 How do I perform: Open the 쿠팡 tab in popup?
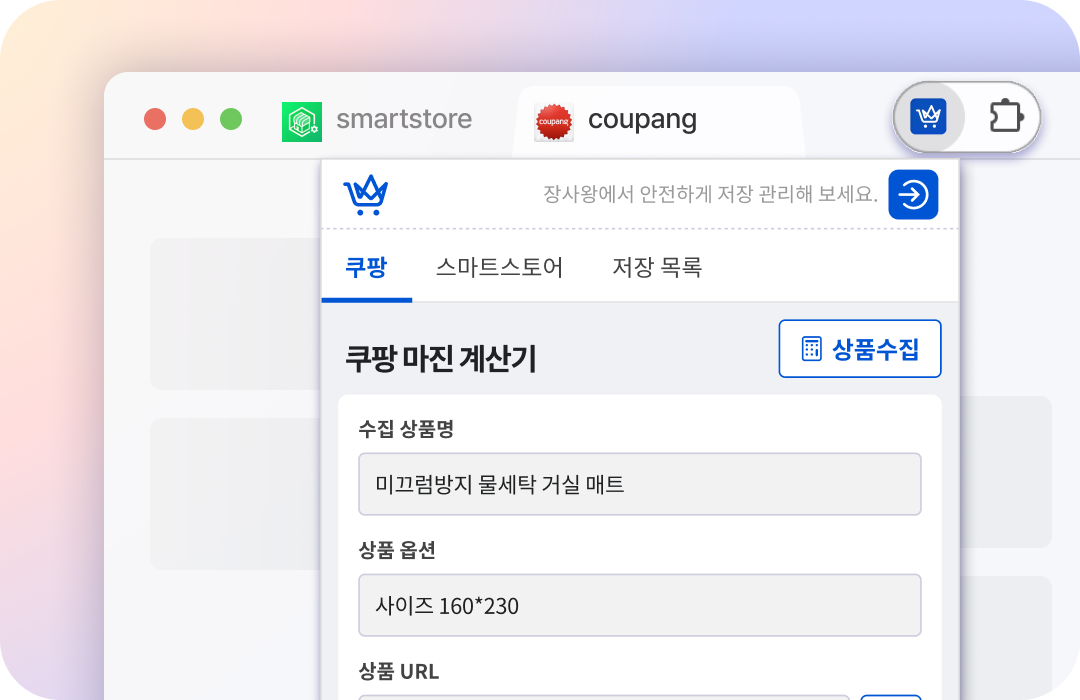(x=366, y=267)
